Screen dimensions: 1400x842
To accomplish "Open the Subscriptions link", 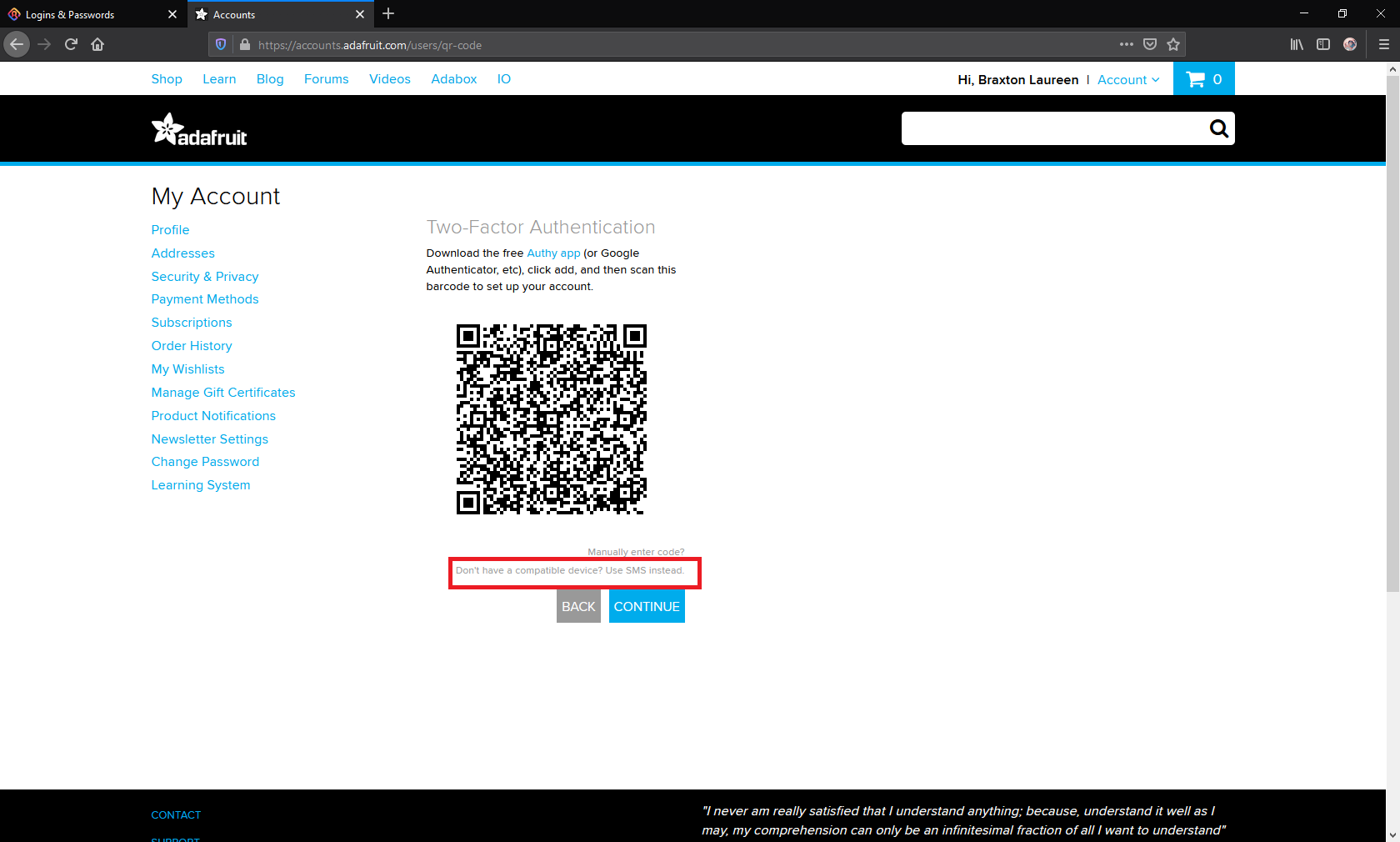I will 192,323.
